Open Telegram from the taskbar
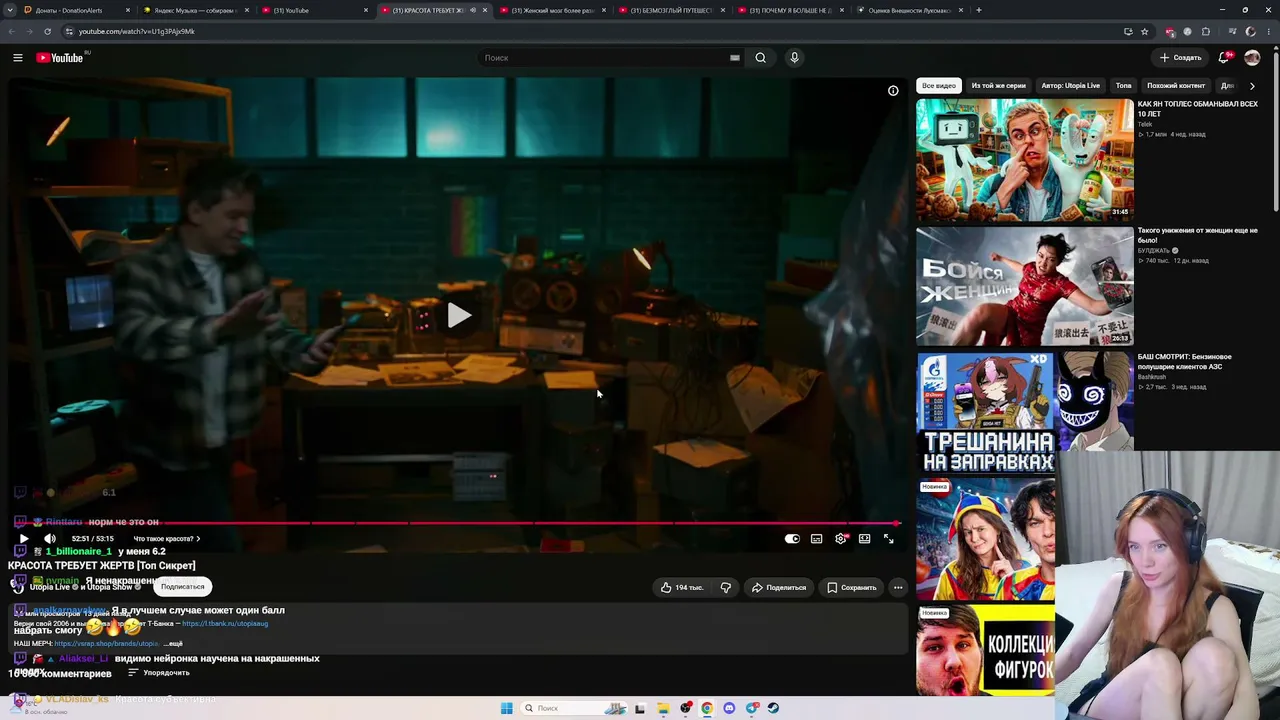Image resolution: width=1280 pixels, height=720 pixels. coord(752,709)
